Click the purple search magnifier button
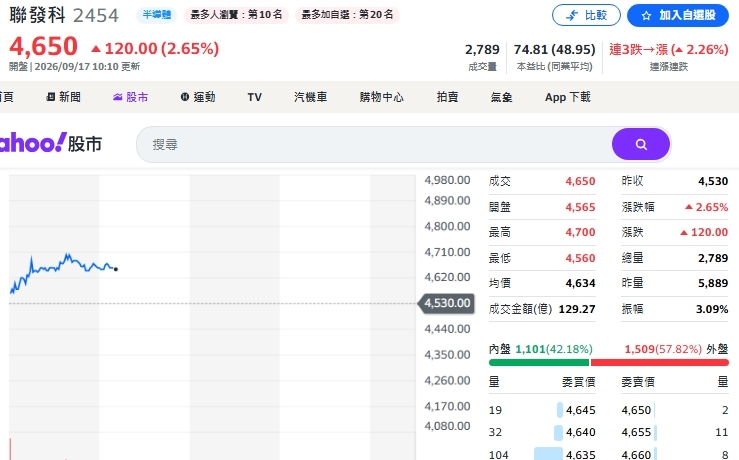The height and width of the screenshot is (460, 739). pyautogui.click(x=640, y=144)
